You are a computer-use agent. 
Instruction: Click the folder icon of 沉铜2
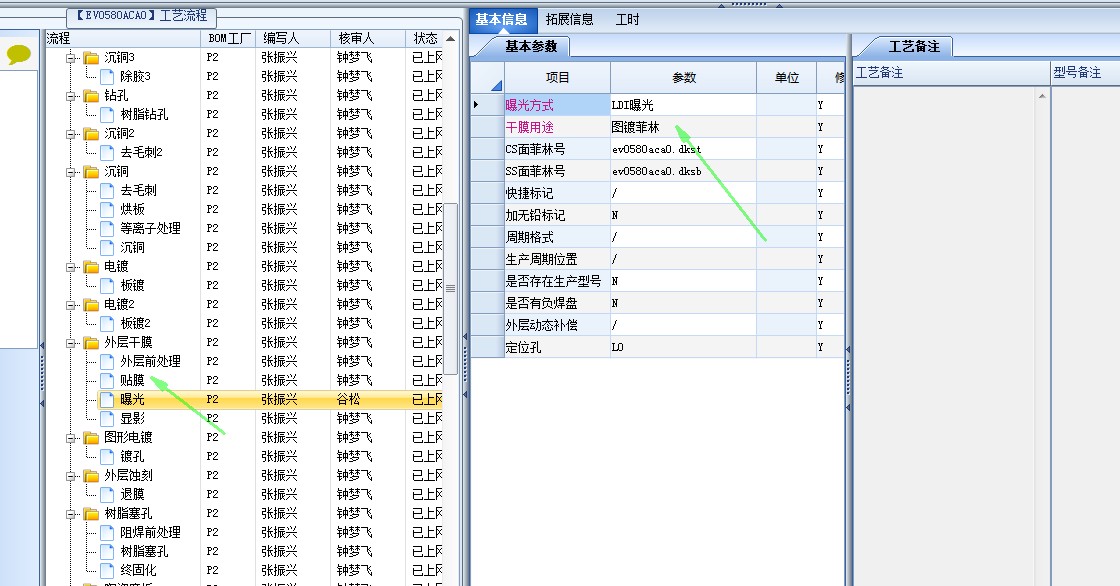91,133
